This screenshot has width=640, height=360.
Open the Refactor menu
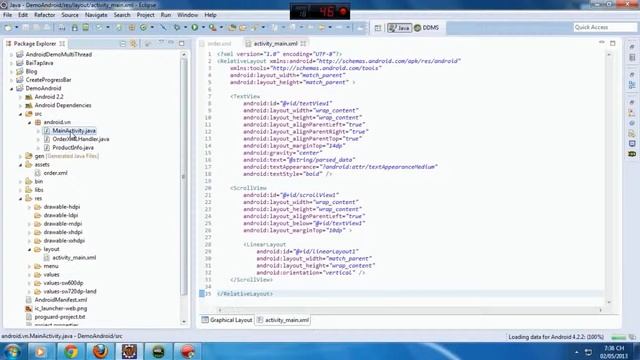coord(44,15)
